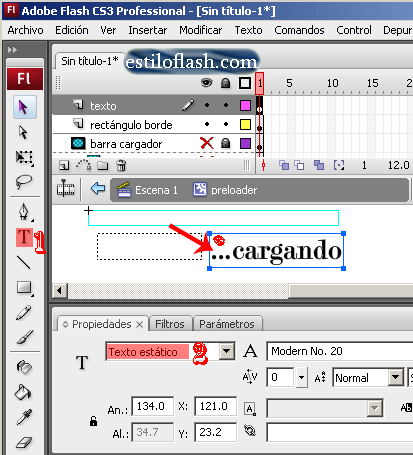Switch to the Filtros tab
Image resolution: width=413 pixels, height=455 pixels.
[170, 324]
